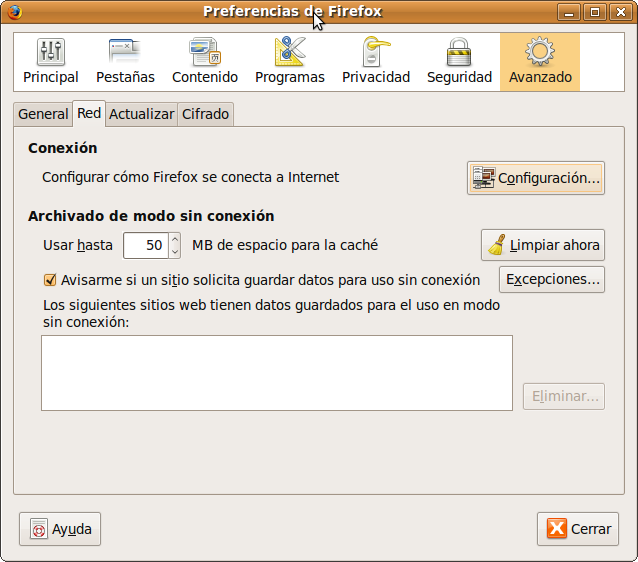Increase cache size with up arrow
The height and width of the screenshot is (562, 638).
point(175,239)
